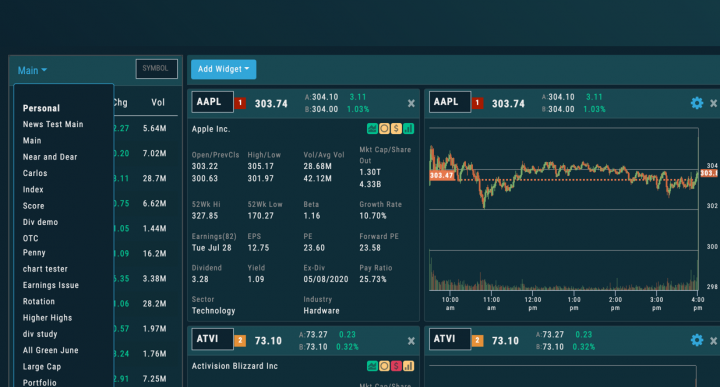The height and width of the screenshot is (387, 720).
Task: Click the red dollar icon for Activision Blizzard
Action: click(396, 366)
